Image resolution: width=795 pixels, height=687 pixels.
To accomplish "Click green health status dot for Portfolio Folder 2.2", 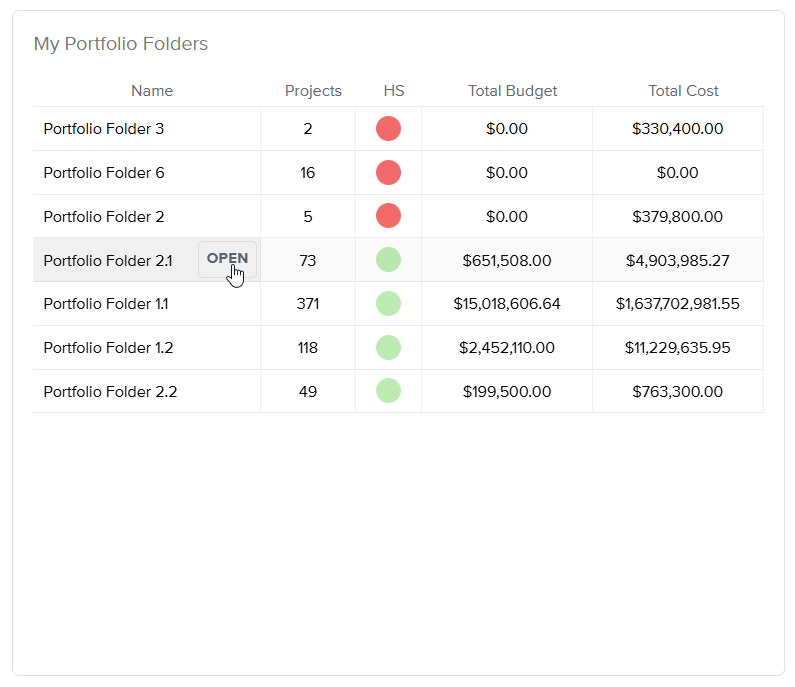I will point(388,391).
